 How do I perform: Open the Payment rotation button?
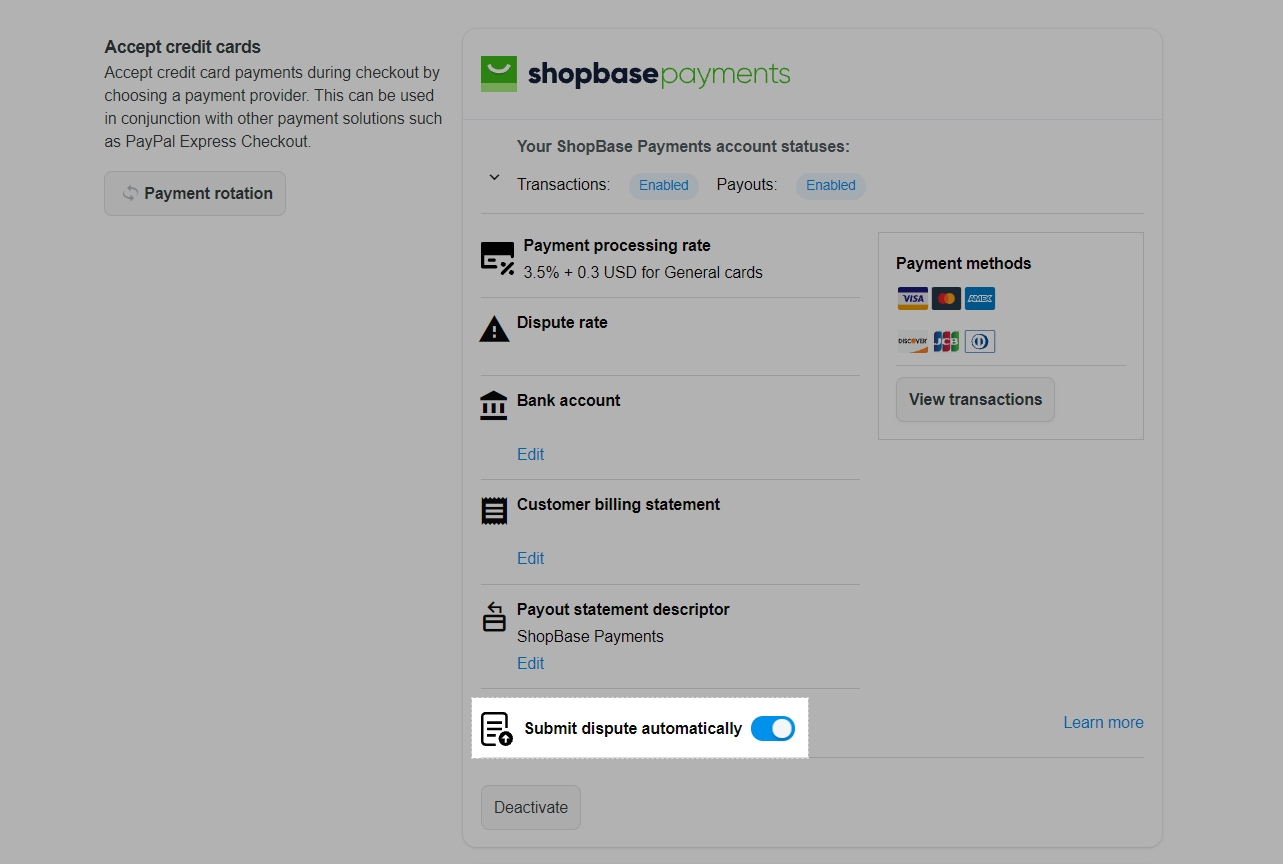195,193
